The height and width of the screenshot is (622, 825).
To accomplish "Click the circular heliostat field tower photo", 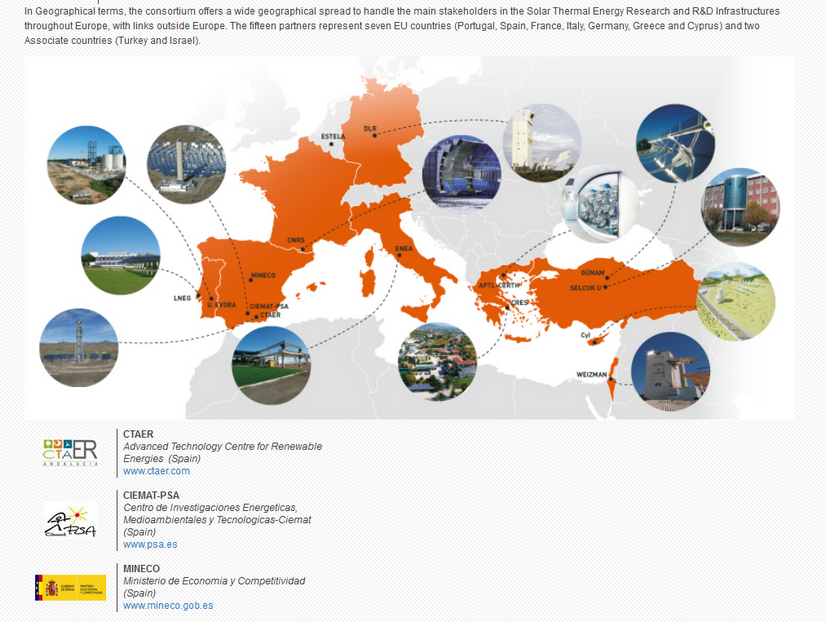I will pos(186,164).
